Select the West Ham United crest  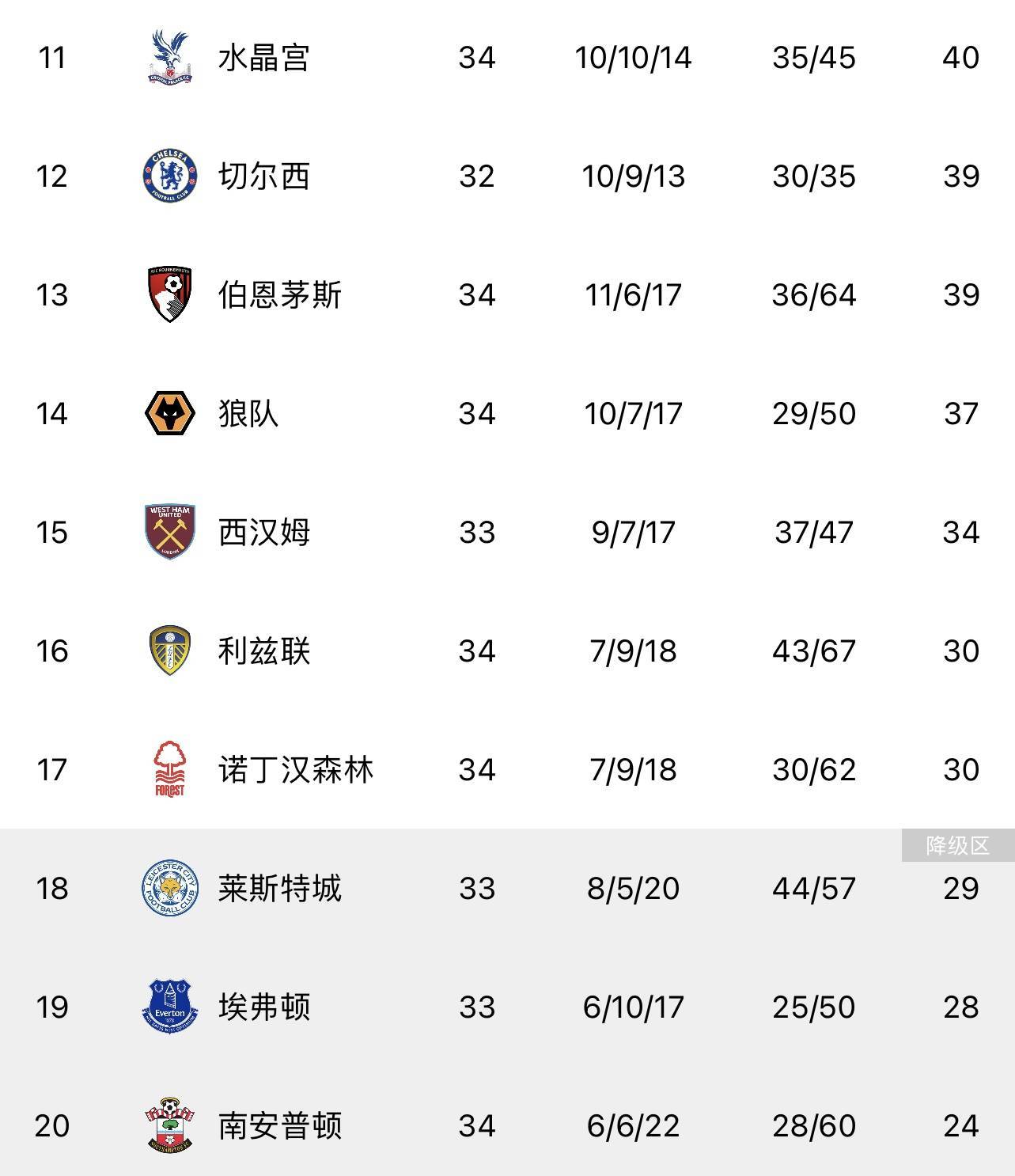tap(169, 532)
